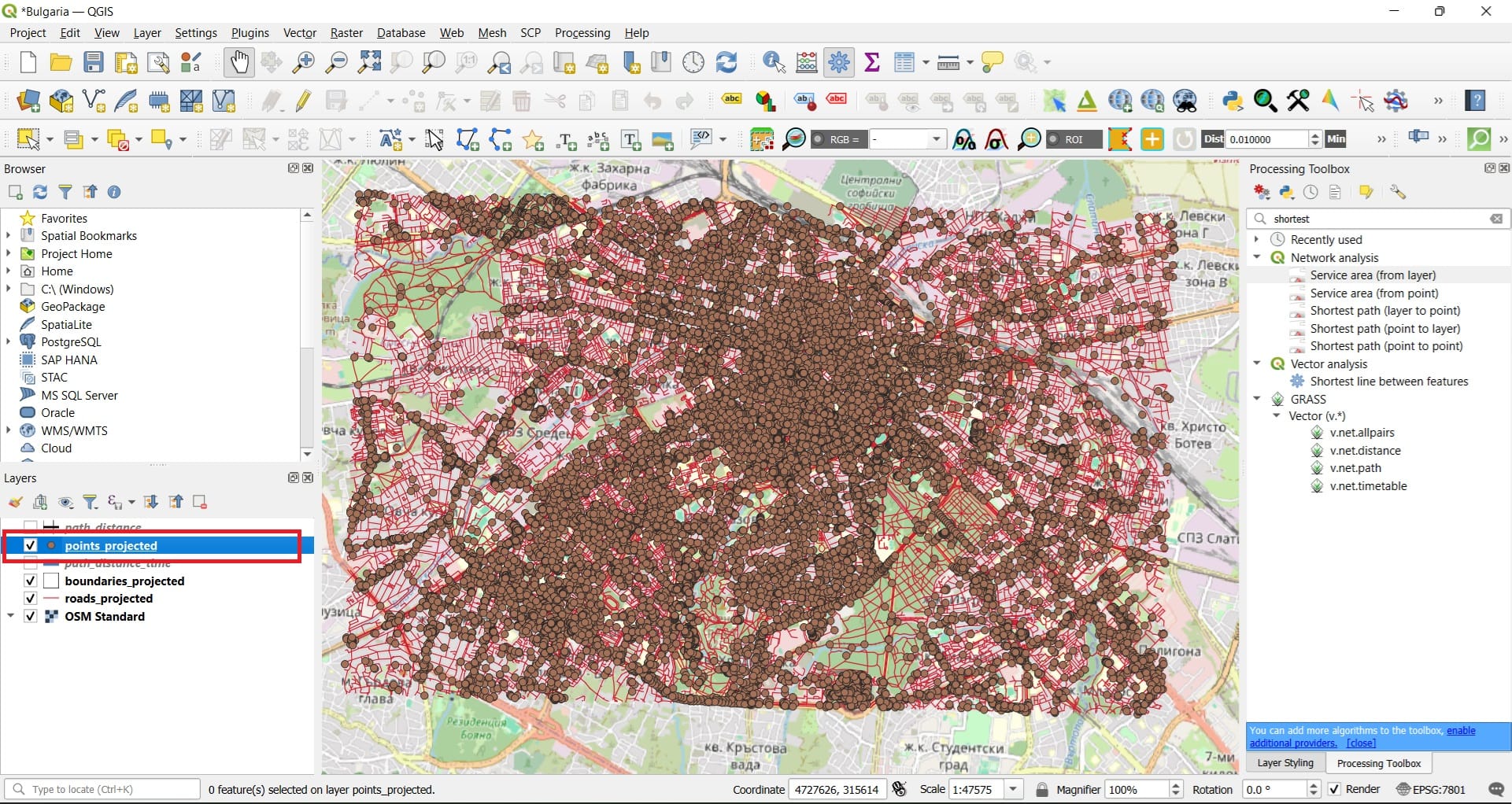
Task: Open the Raster menu
Action: pyautogui.click(x=346, y=33)
